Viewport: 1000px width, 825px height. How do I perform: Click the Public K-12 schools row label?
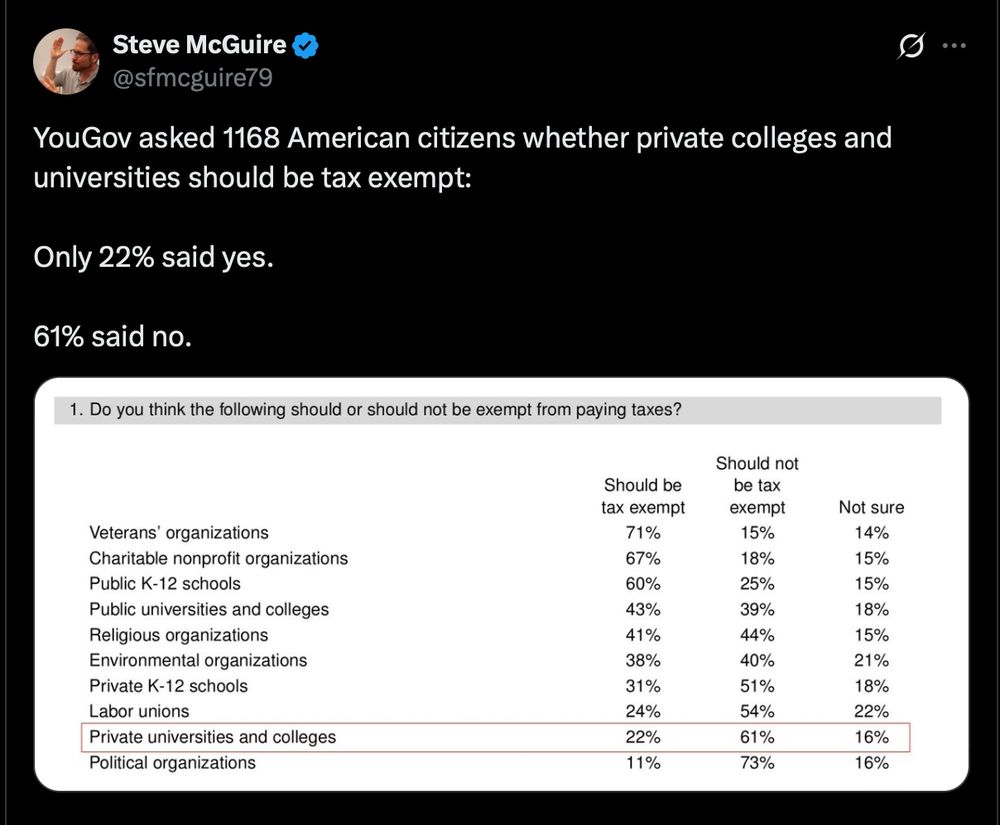(165, 584)
